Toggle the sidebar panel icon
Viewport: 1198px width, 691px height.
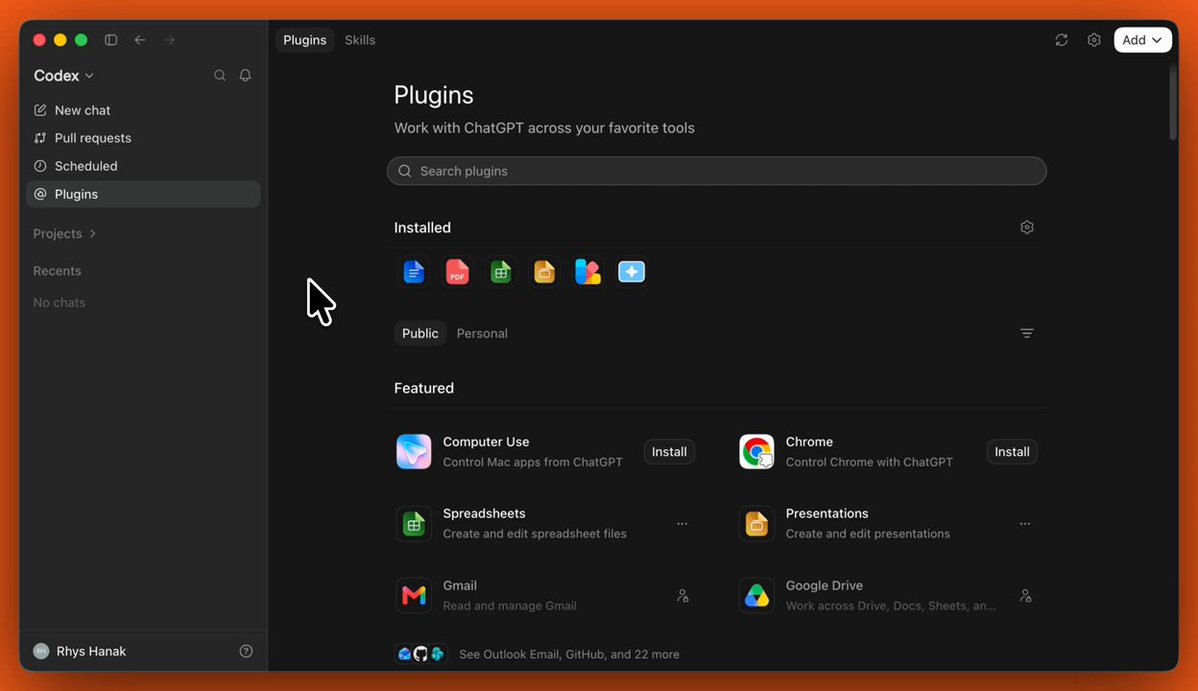click(111, 40)
